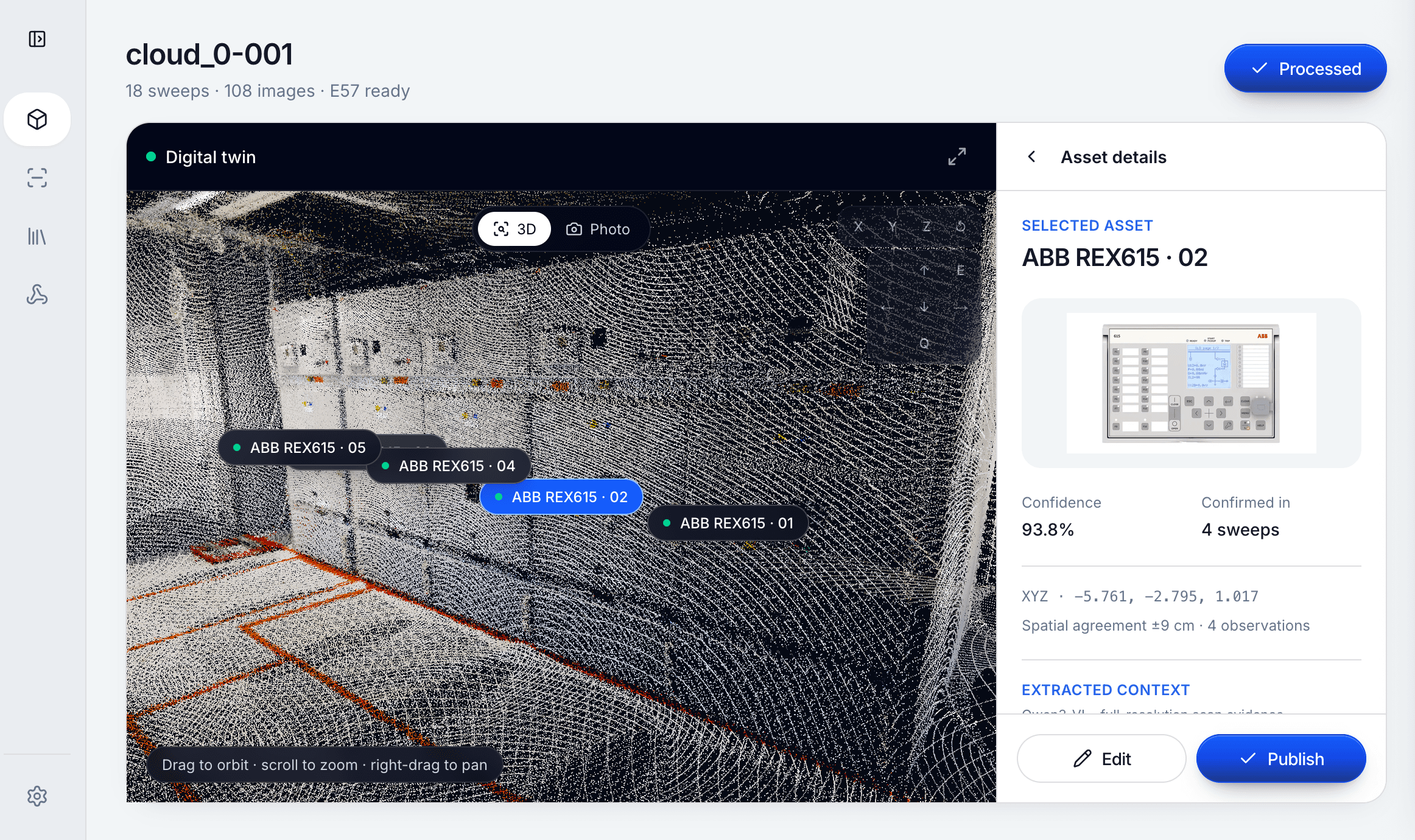Image resolution: width=1415 pixels, height=840 pixels.
Task: Click the Extracted Context heading
Action: pos(1106,690)
